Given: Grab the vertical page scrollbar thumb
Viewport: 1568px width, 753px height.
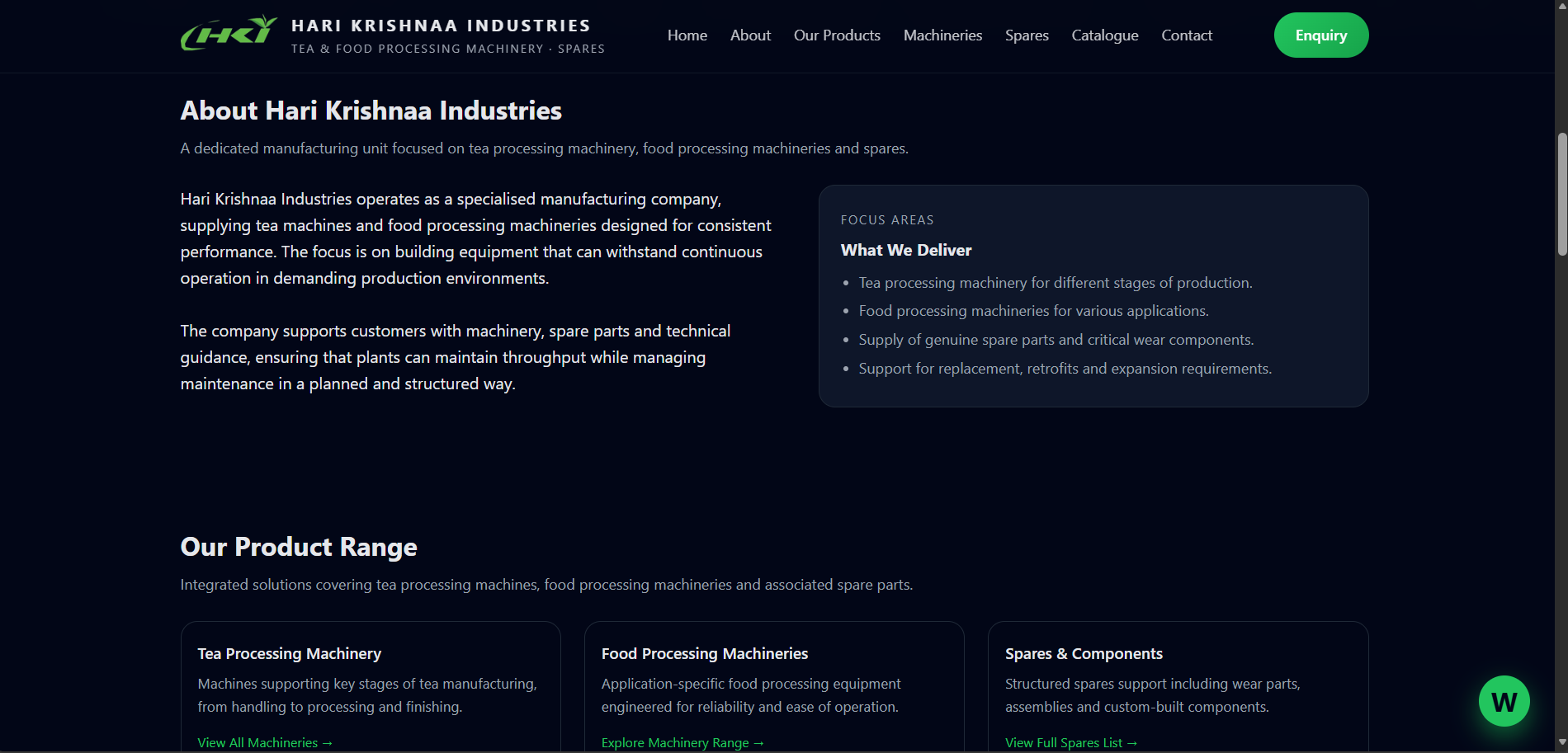Looking at the screenshot, I should 1561,194.
